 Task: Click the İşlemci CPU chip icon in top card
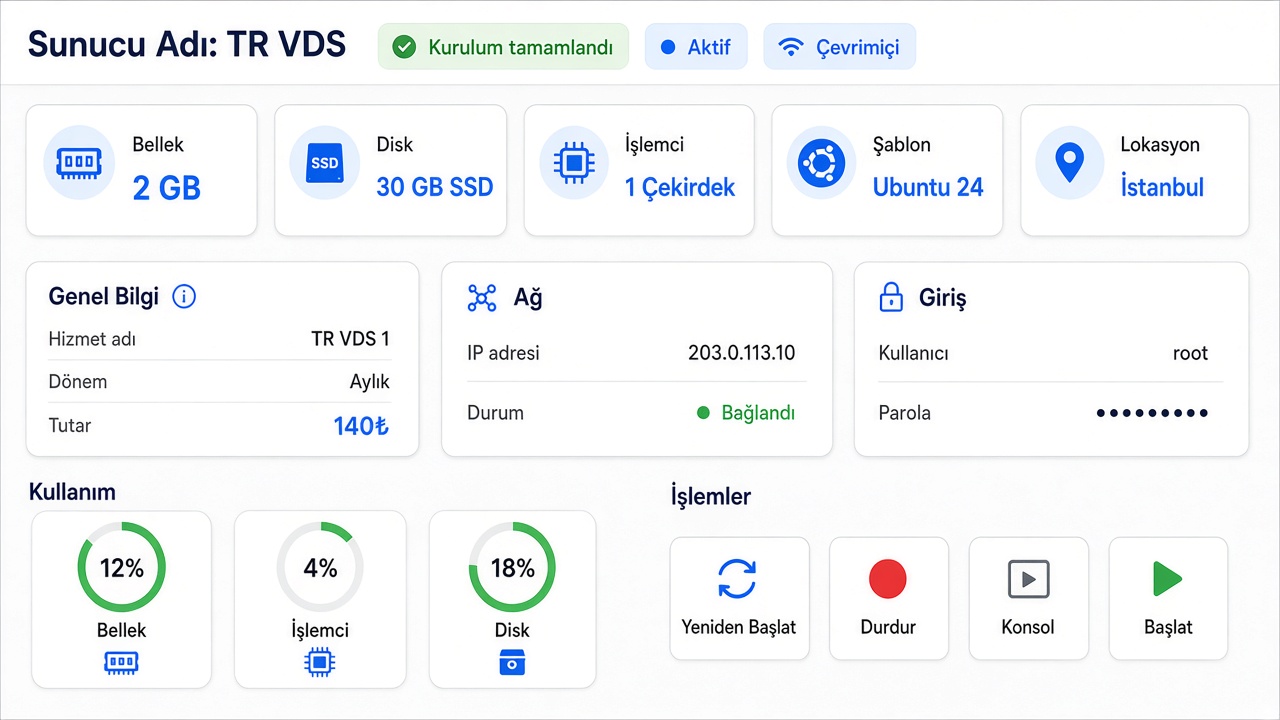[x=574, y=162]
